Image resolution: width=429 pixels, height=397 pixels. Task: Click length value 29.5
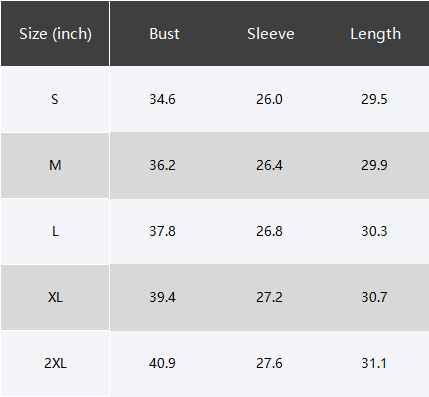tap(374, 99)
